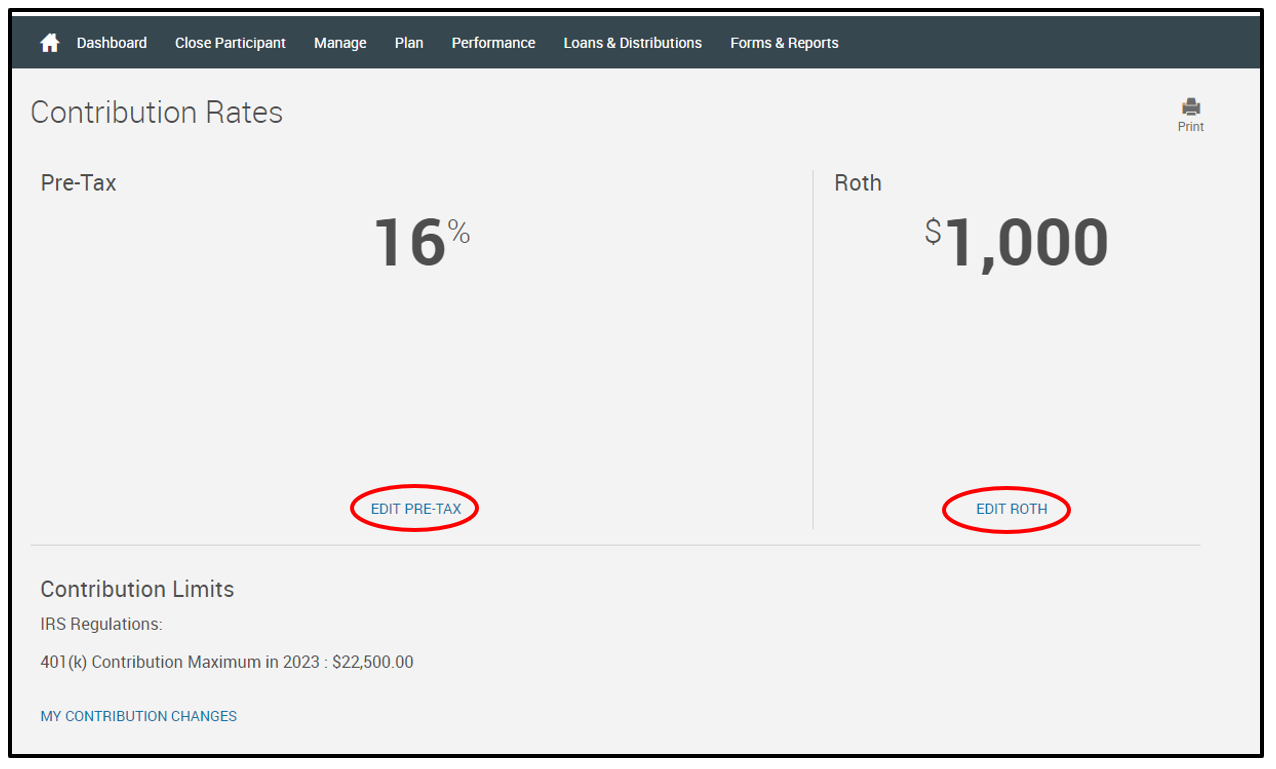Image resolution: width=1276 pixels, height=769 pixels.
Task: Open MY CONTRIBUTION CHANGES link
Action: click(139, 716)
